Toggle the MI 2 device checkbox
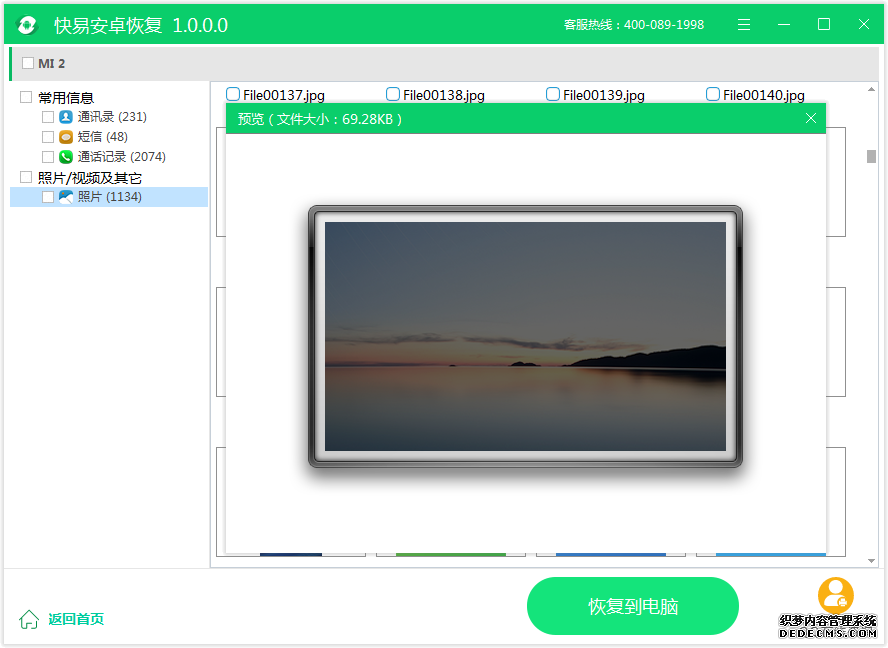The width and height of the screenshot is (888, 648). (x=28, y=63)
